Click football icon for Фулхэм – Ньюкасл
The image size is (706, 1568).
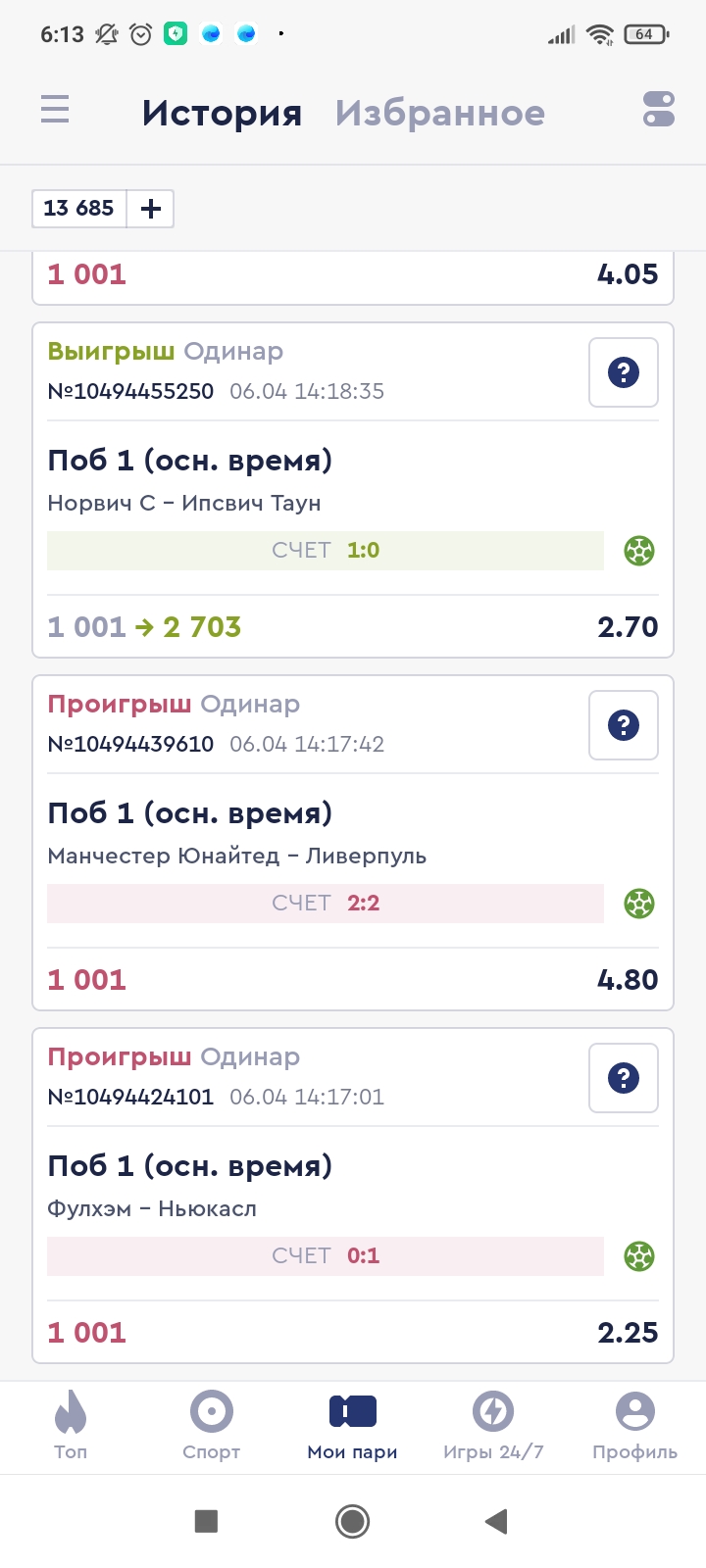[639, 1256]
